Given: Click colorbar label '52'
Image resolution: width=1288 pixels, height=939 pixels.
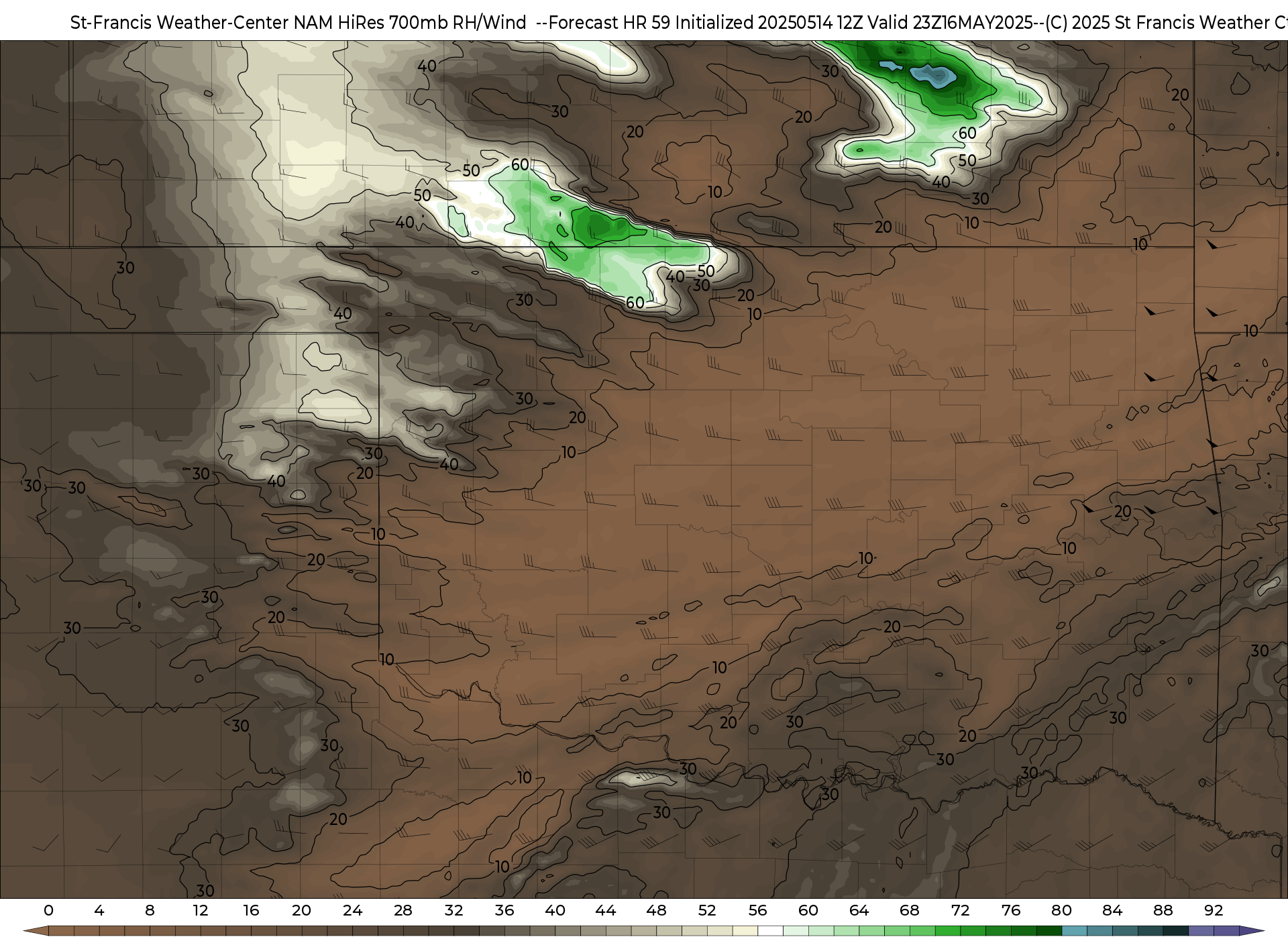Looking at the screenshot, I should click(x=707, y=911).
